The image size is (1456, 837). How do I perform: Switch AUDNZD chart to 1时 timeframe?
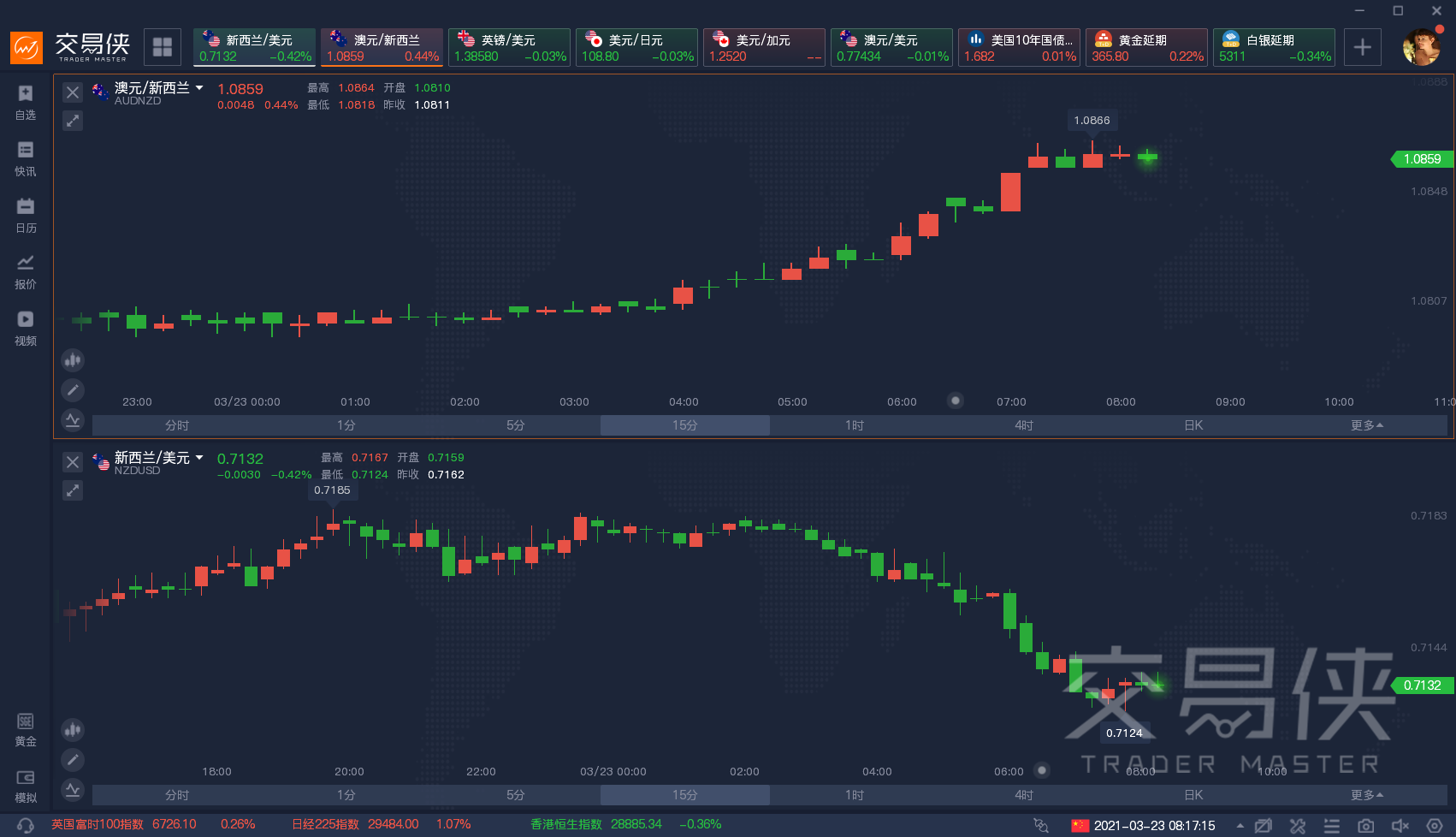[x=854, y=425]
